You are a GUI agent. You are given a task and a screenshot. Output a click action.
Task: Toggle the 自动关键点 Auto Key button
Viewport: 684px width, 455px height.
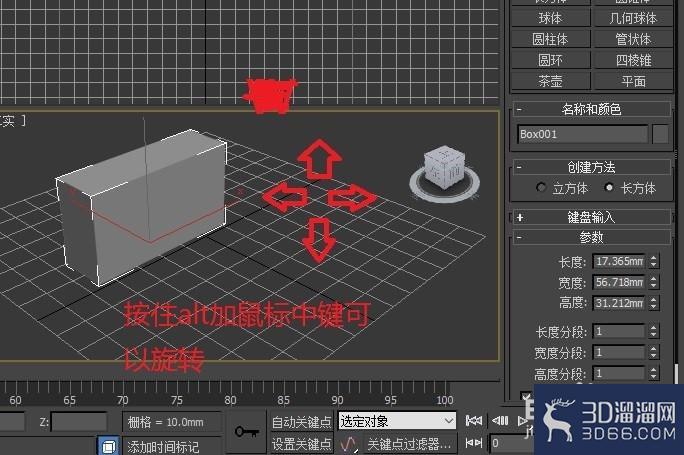301,422
